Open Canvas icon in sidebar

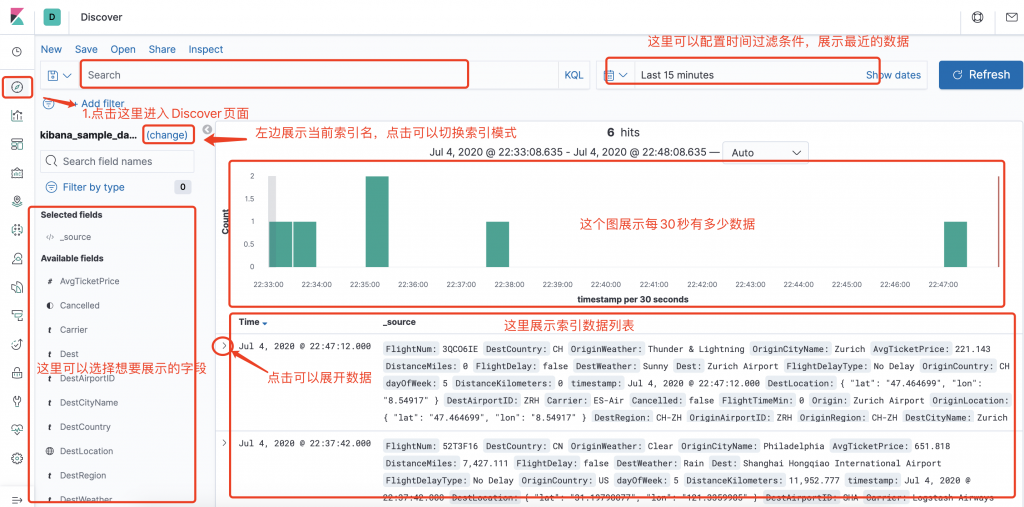[17, 172]
